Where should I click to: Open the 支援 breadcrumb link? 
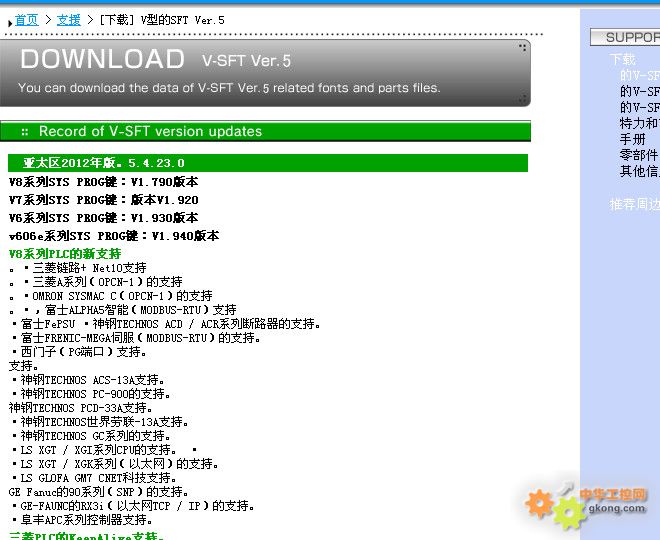click(69, 20)
